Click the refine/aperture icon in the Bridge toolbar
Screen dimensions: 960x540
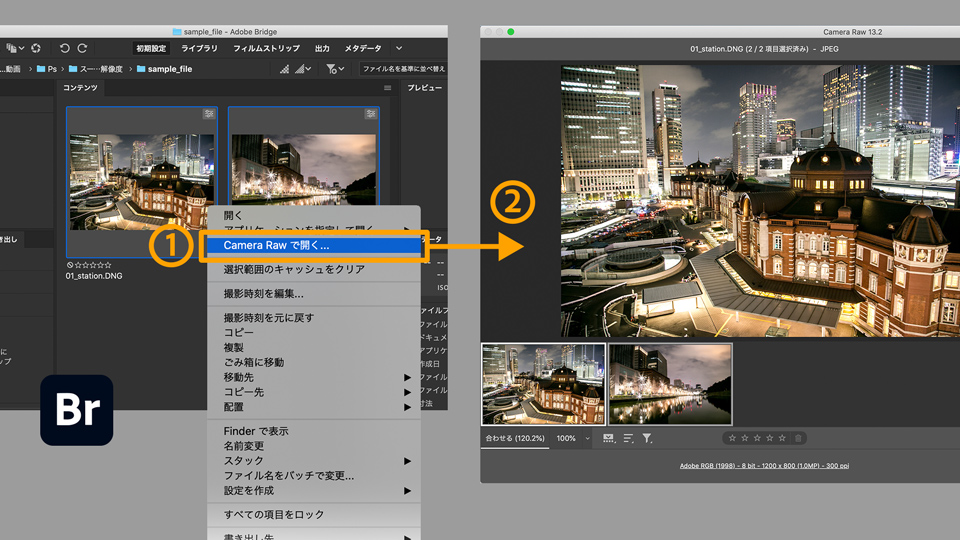tap(36, 48)
